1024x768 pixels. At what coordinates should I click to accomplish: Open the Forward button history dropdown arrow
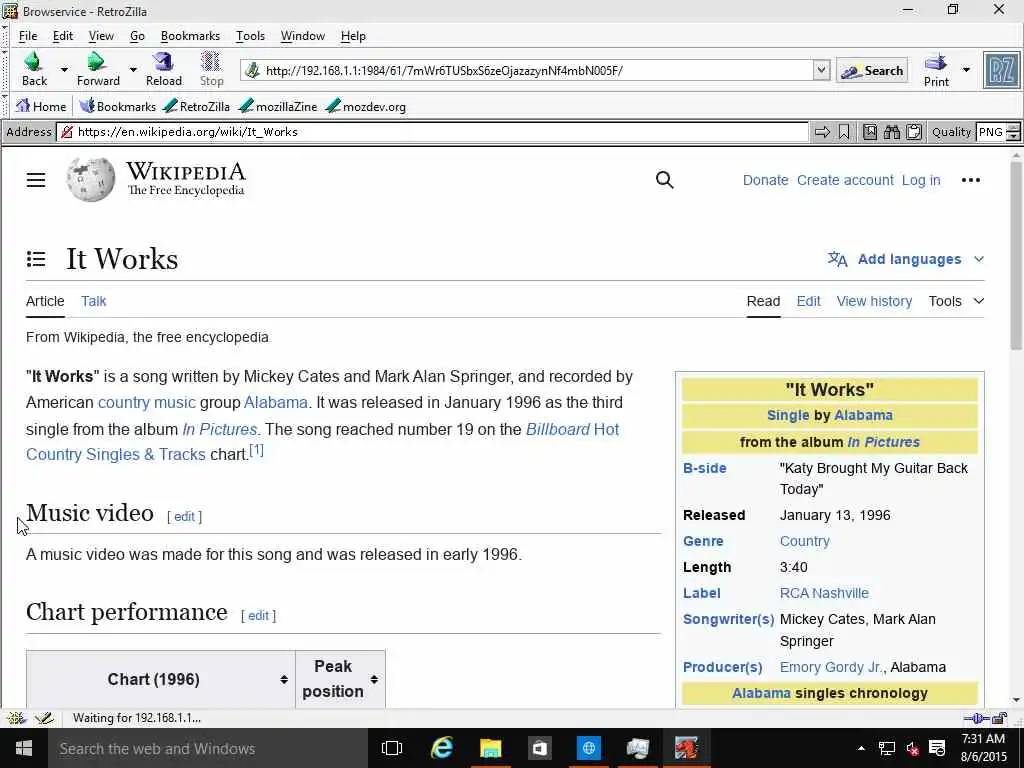point(133,69)
